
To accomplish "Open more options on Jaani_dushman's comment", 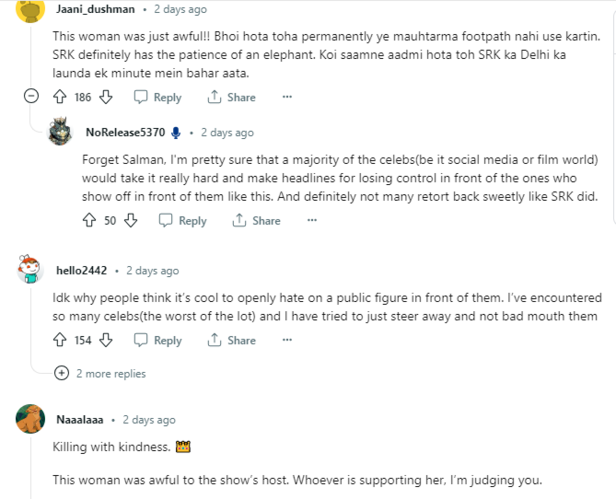I will 287,97.
